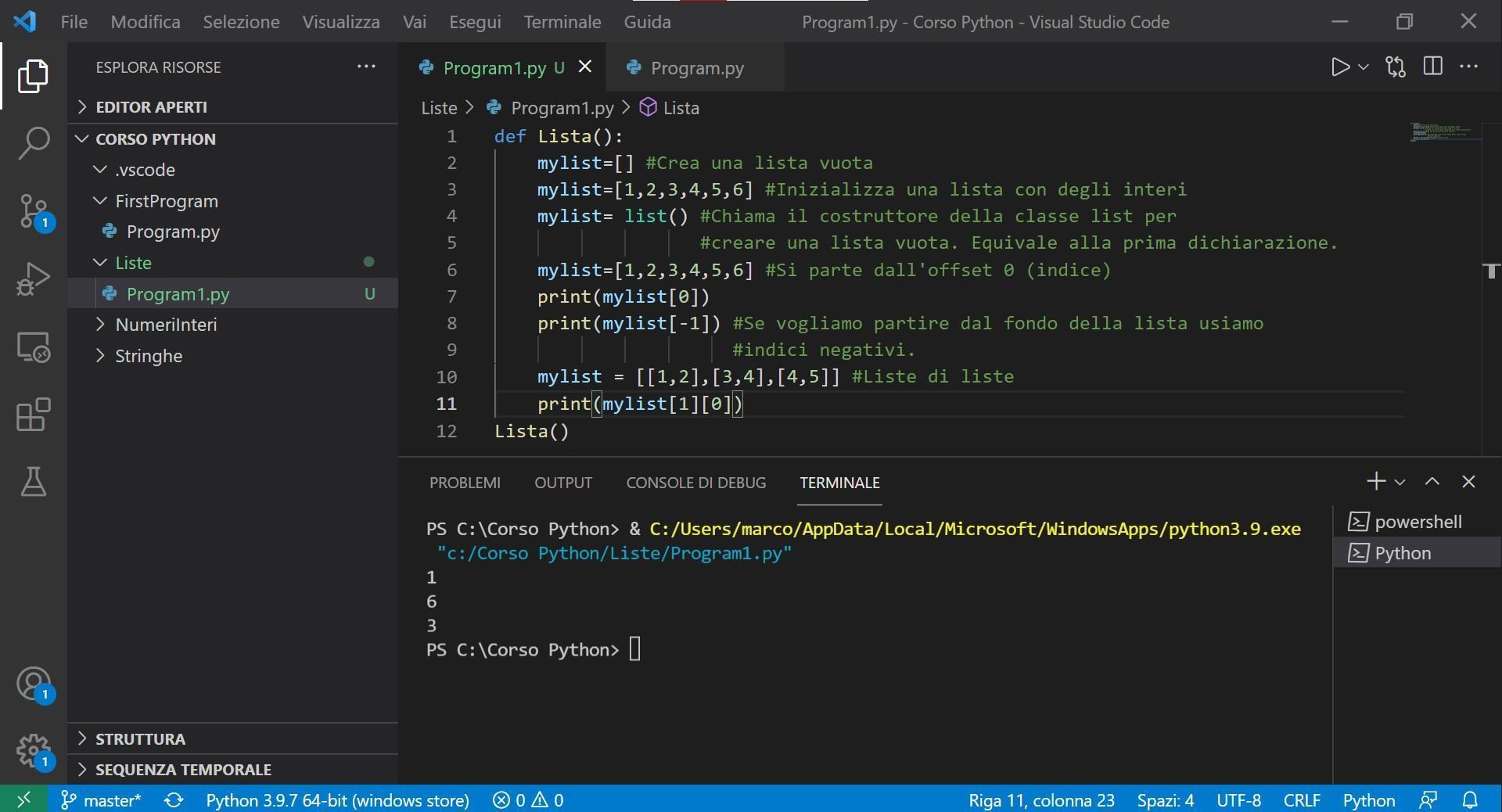Open the Explorer view in activity bar
Image resolution: width=1502 pixels, height=812 pixels.
(33, 76)
